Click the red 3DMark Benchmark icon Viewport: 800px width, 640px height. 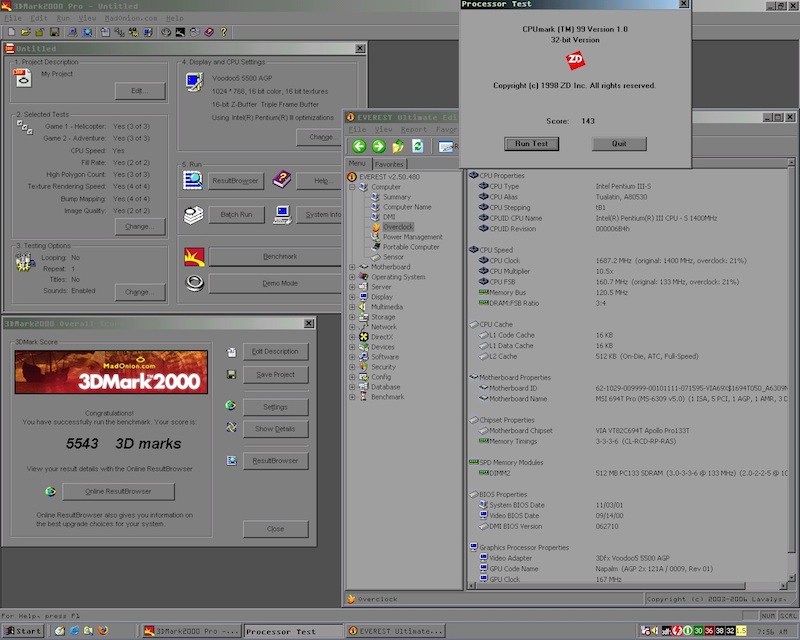pyautogui.click(x=194, y=257)
